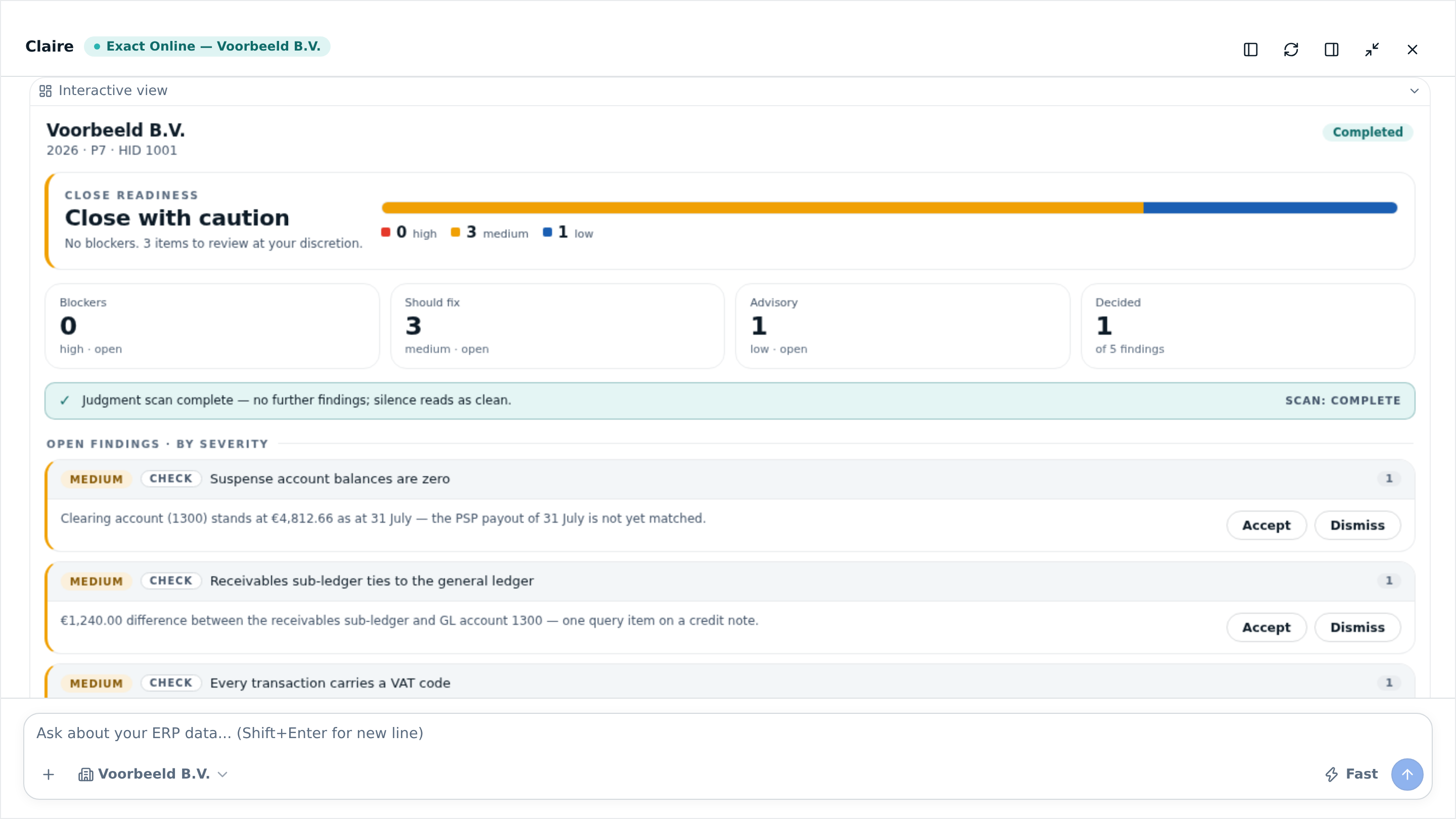Open the left sidebar panel icon
The height and width of the screenshot is (819, 1456).
point(1250,50)
